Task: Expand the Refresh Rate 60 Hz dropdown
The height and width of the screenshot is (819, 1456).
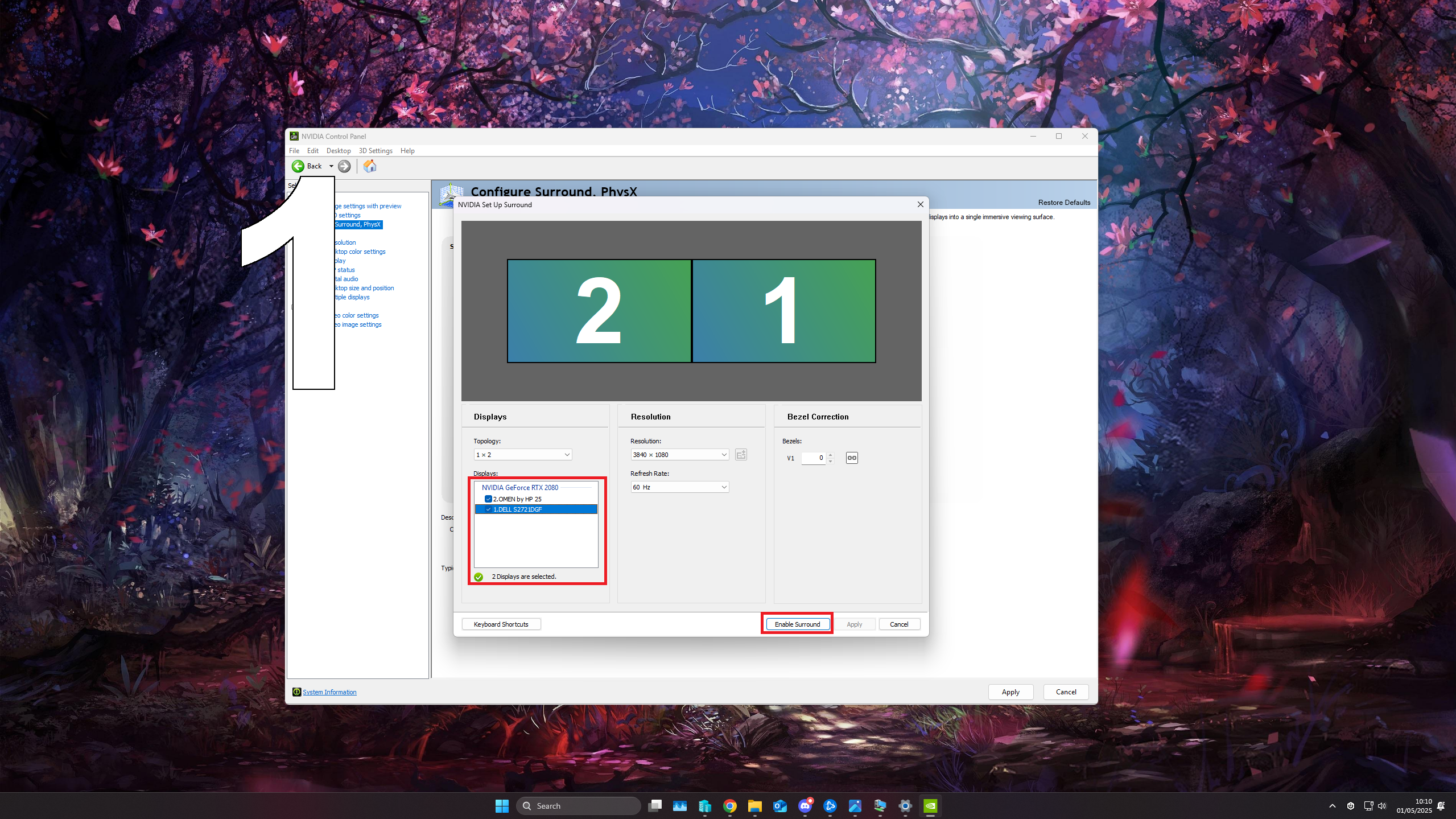Action: point(680,487)
